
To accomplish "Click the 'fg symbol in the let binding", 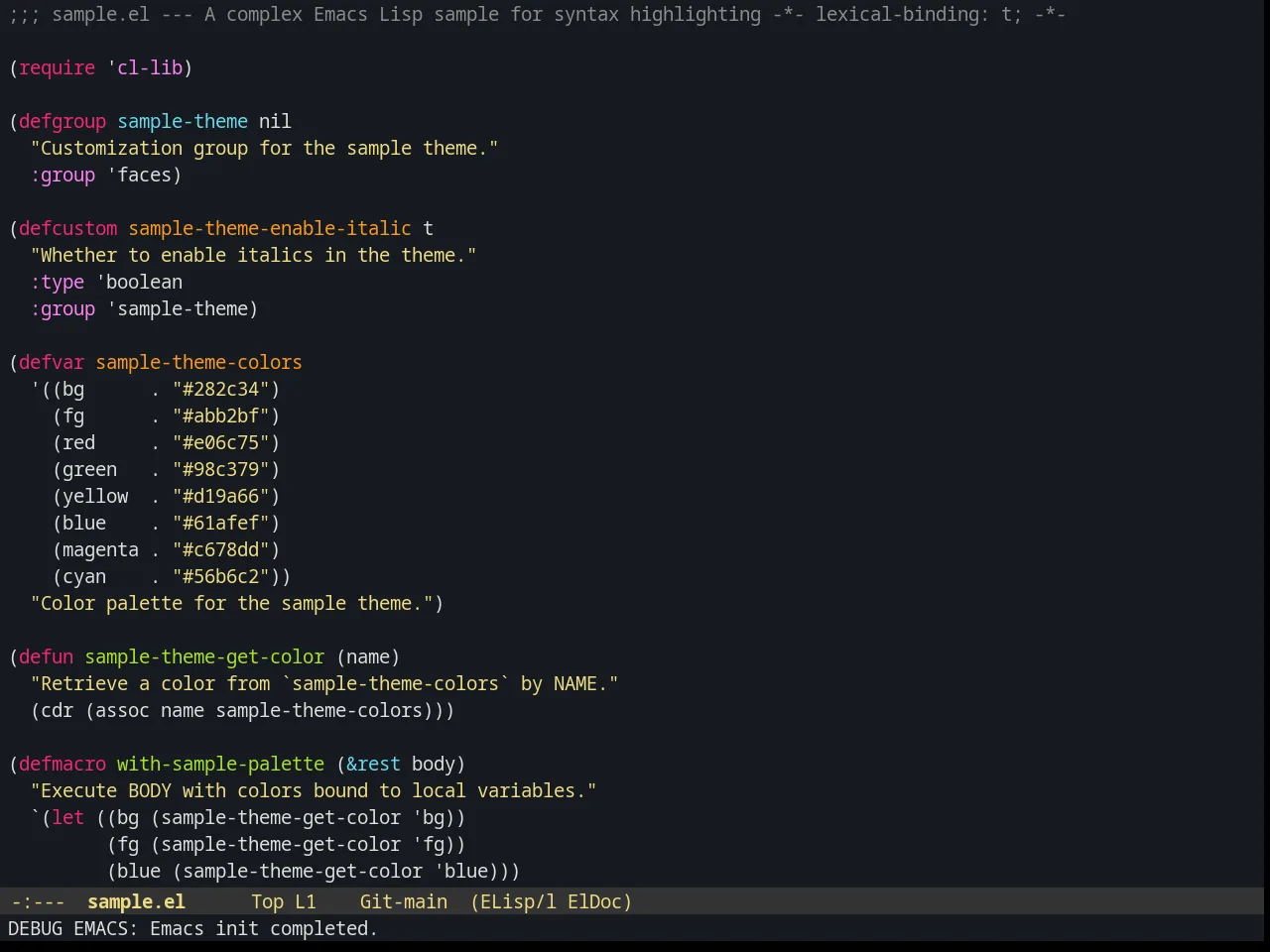I will tap(428, 844).
